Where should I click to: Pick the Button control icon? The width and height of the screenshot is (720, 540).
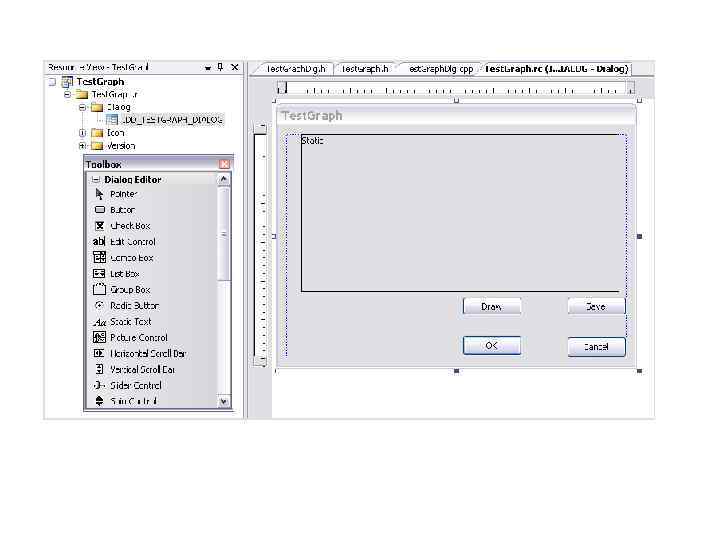point(100,210)
